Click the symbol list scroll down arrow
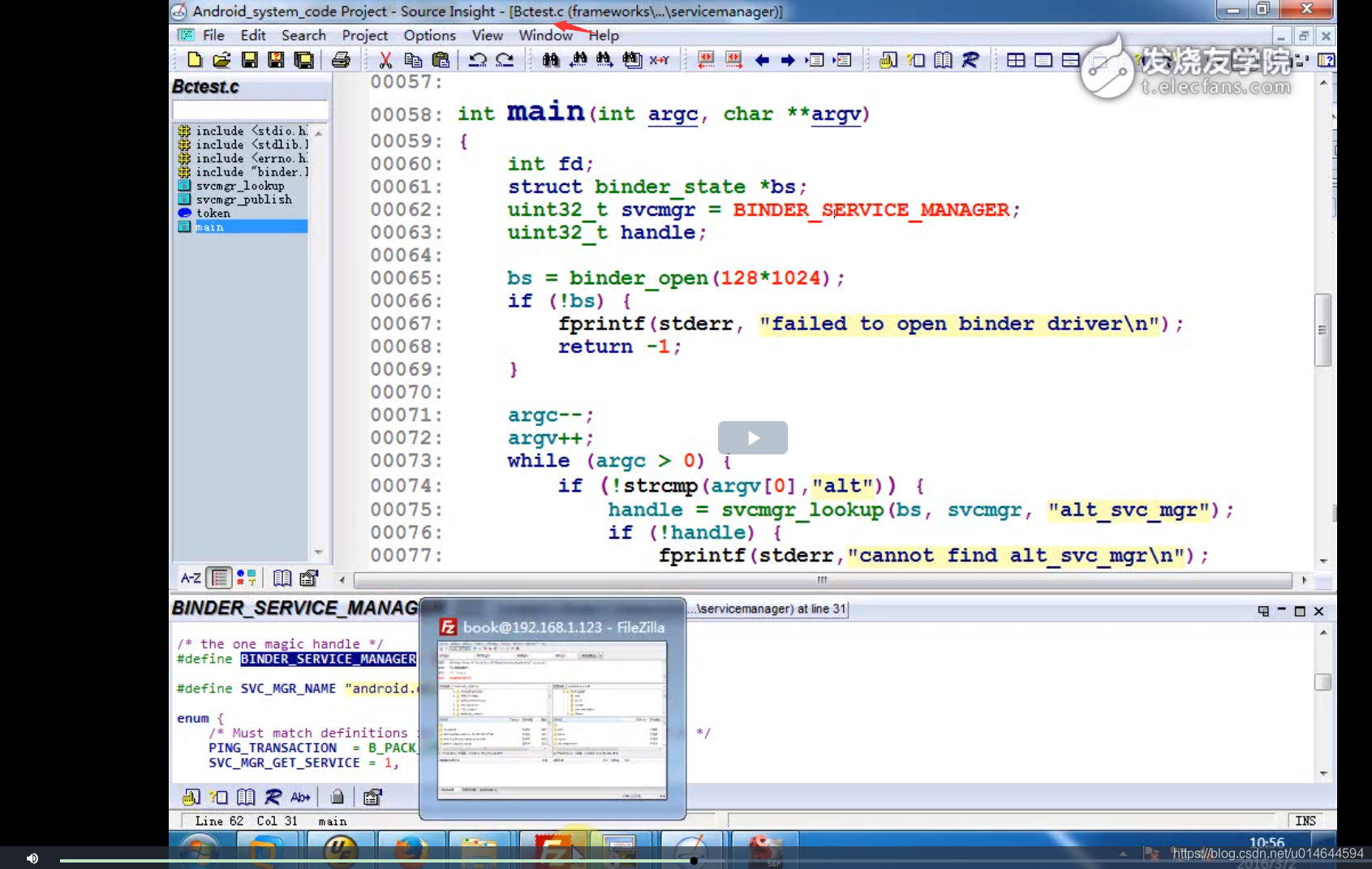 [318, 552]
